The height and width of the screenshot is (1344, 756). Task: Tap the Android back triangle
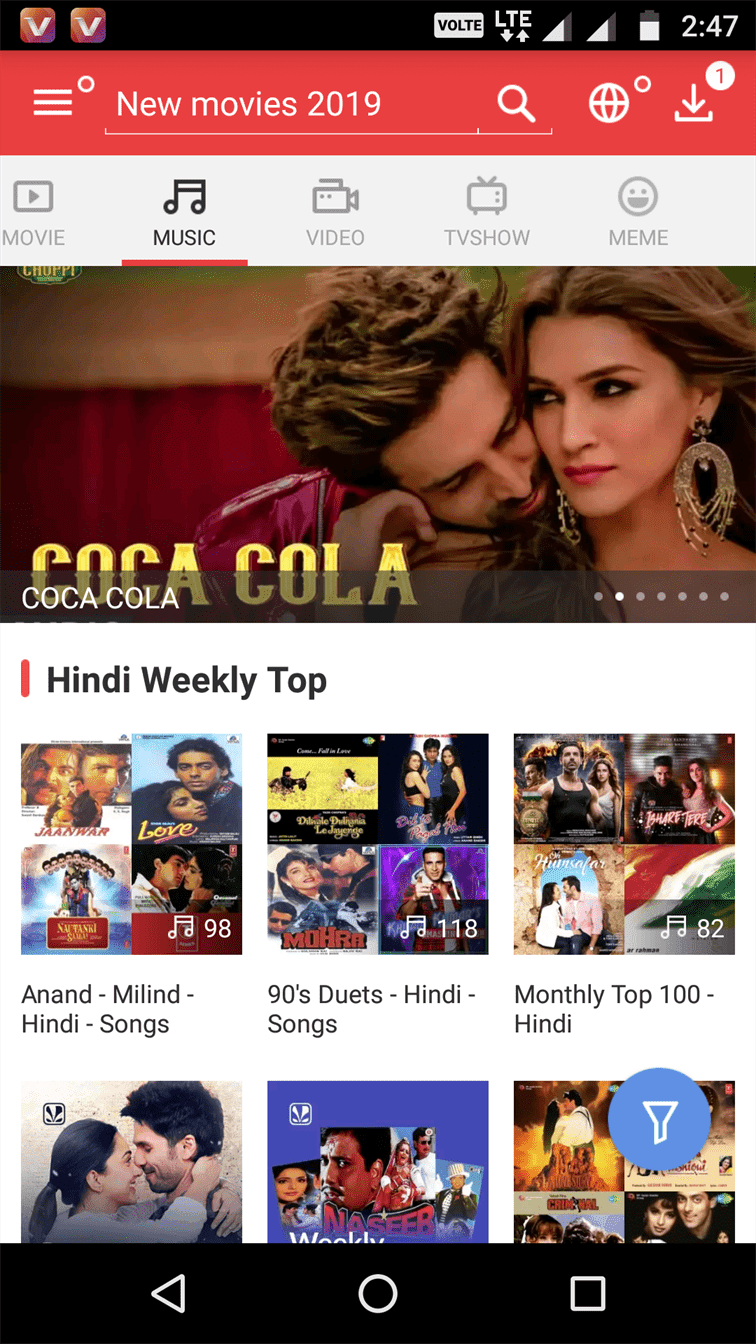(x=168, y=1294)
